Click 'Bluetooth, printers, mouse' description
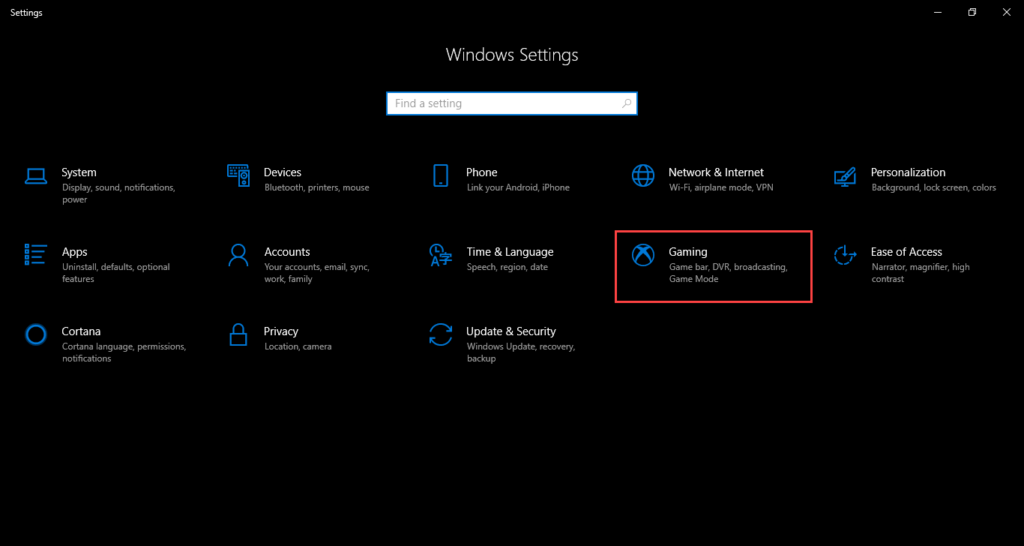This screenshot has height=546, width=1024. tap(317, 188)
